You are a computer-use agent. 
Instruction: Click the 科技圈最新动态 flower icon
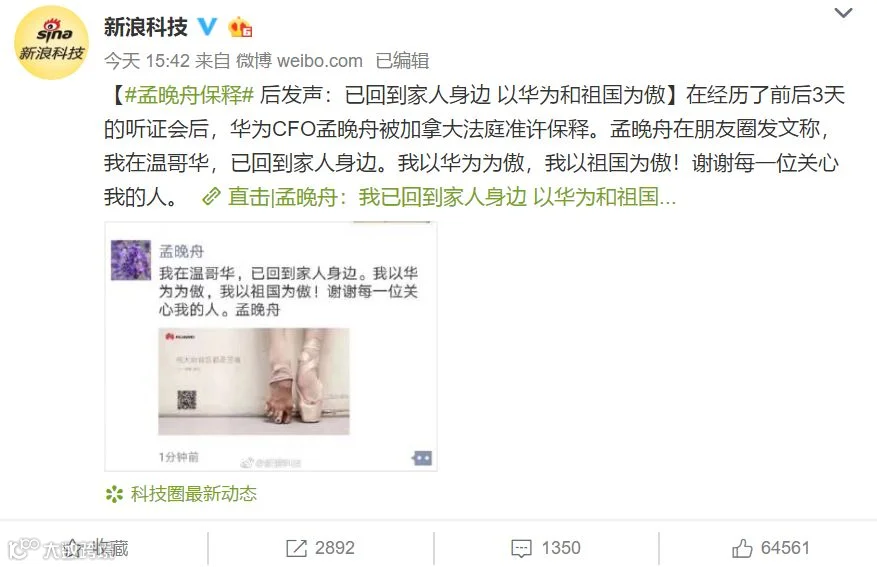coord(114,494)
